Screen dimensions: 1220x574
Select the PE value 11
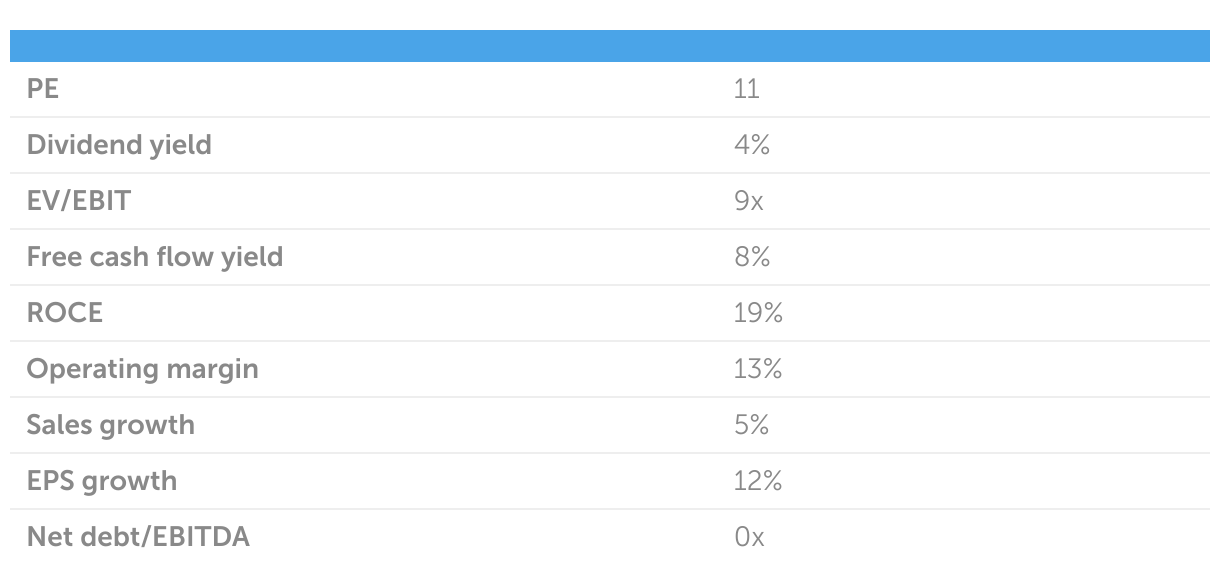(746, 89)
